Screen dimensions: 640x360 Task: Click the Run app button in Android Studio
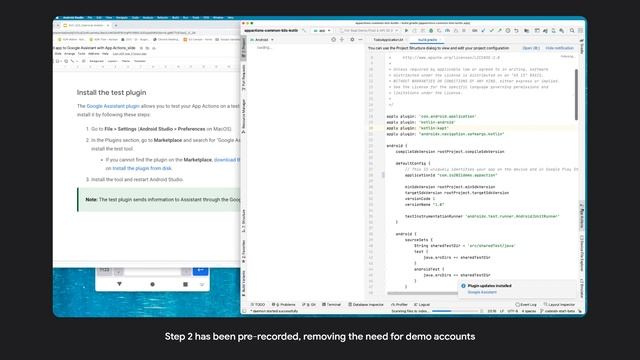coord(406,31)
